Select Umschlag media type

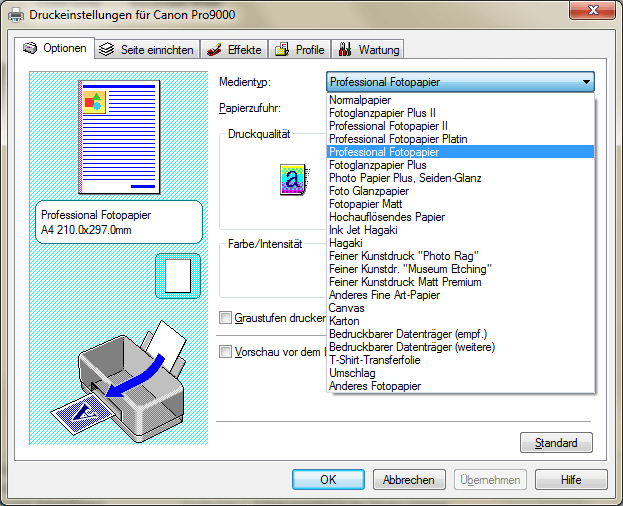click(460, 373)
